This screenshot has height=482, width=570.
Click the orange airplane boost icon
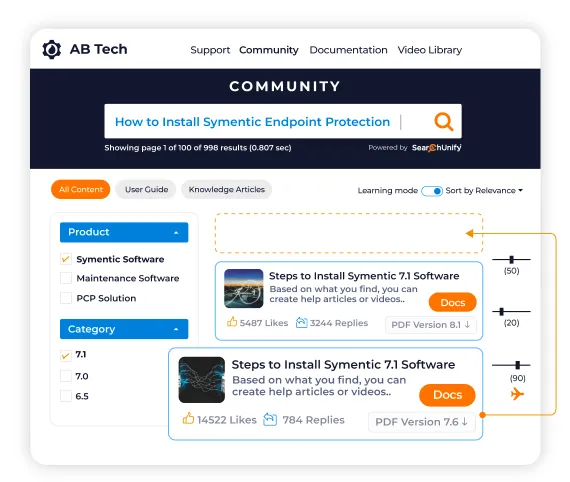coord(517,394)
